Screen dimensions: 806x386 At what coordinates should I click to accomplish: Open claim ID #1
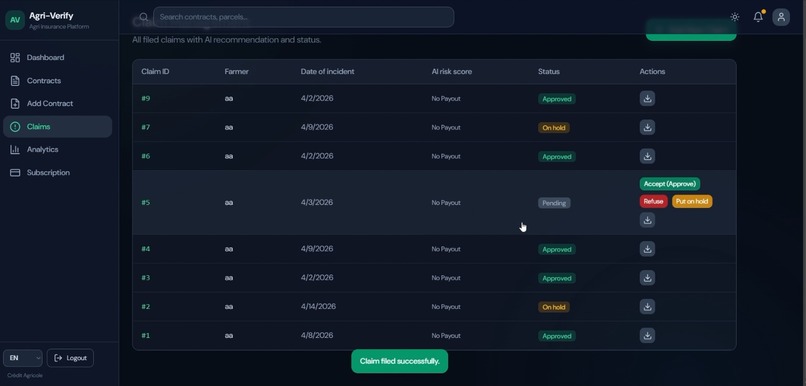pos(145,335)
